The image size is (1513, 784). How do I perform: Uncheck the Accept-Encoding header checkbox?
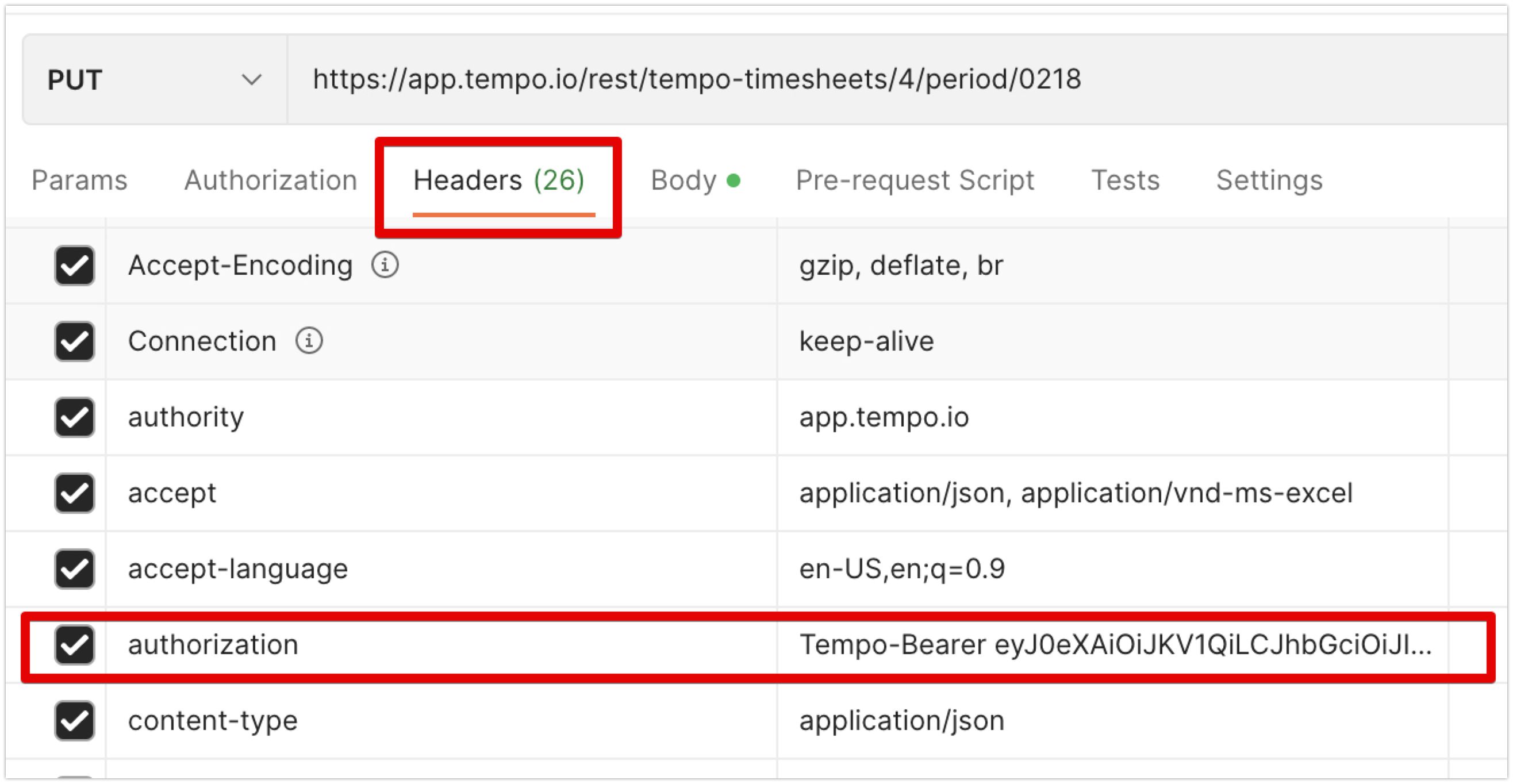coord(75,266)
